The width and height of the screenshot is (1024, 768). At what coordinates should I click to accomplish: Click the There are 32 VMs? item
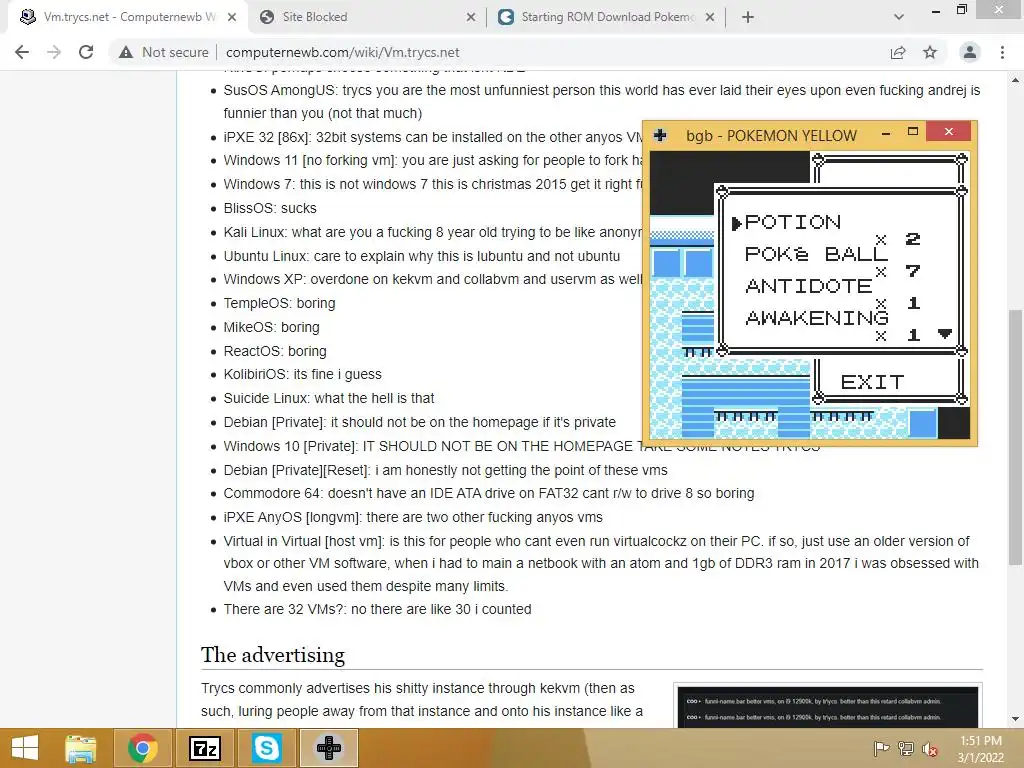[x=377, y=609]
